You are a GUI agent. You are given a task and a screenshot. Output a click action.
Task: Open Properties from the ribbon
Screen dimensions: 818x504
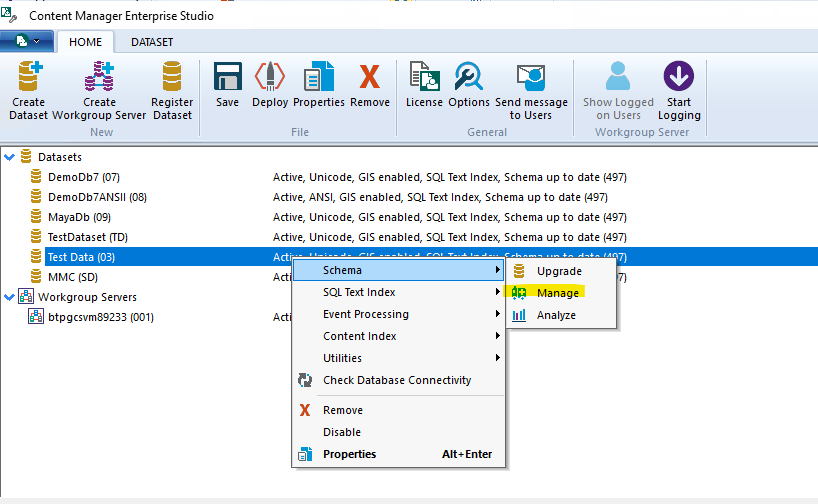click(318, 76)
